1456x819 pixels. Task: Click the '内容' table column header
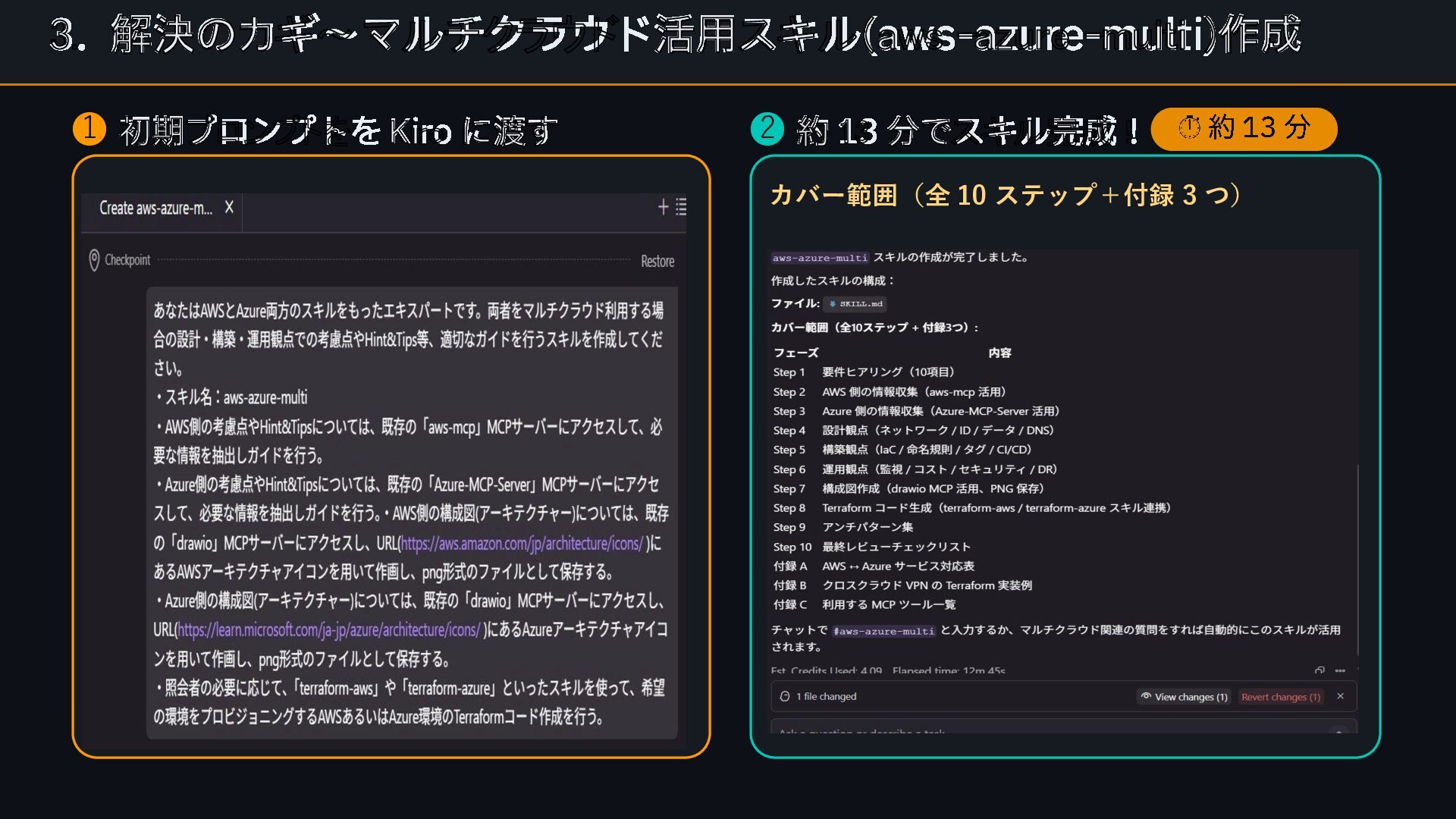pos(999,353)
